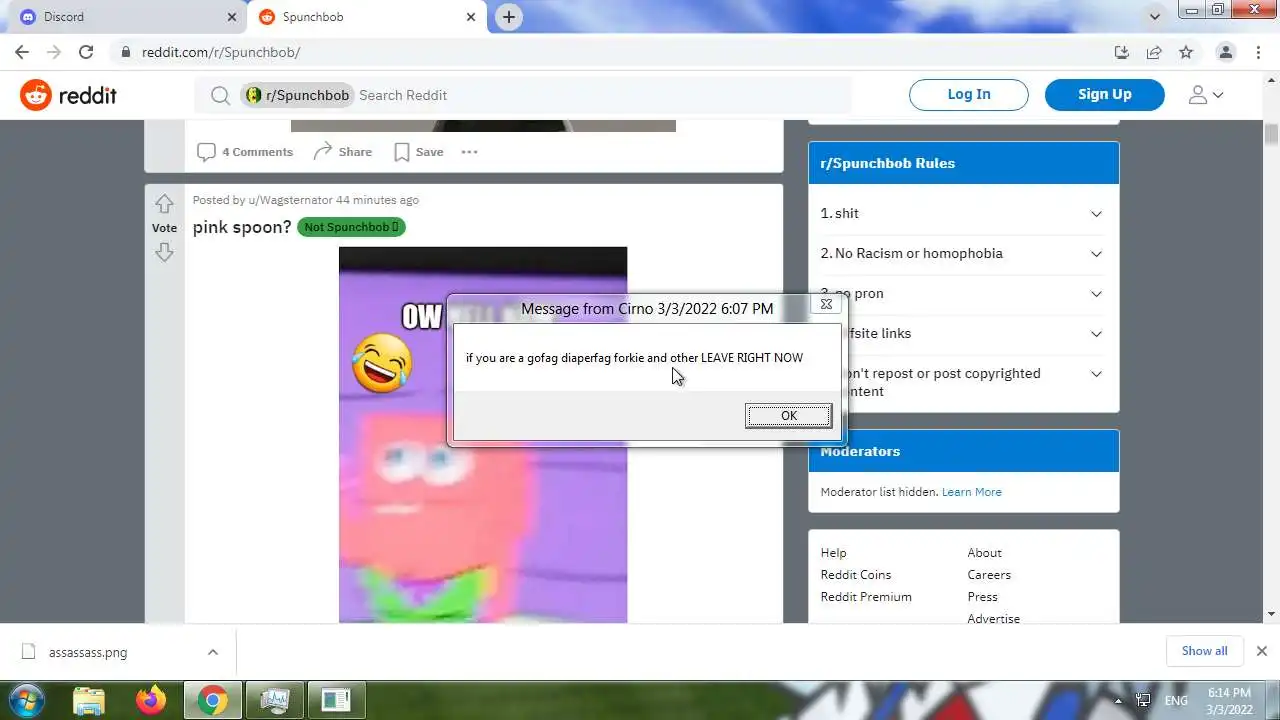This screenshot has width=1280, height=720.
Task: Select the Spunchbob browser tab
Action: (365, 17)
